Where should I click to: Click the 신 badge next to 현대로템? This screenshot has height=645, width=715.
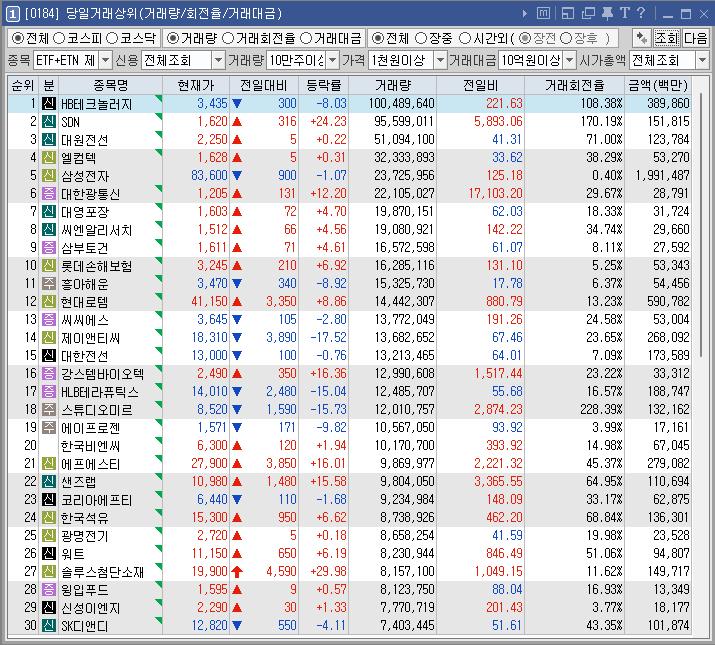[x=49, y=302]
